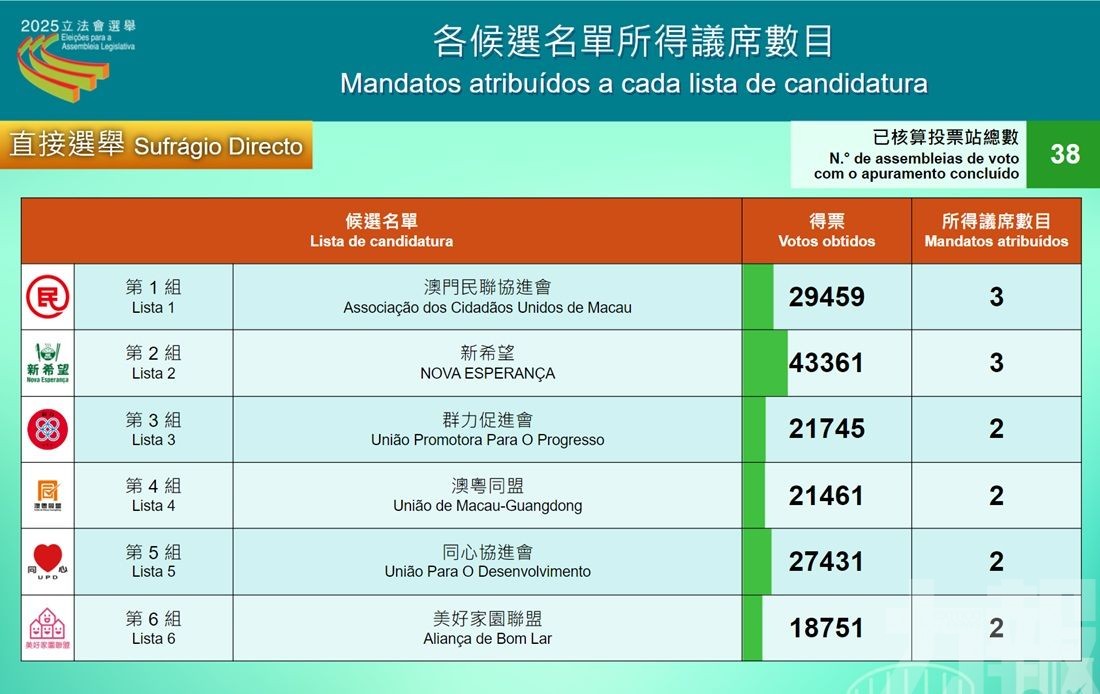This screenshot has height=694, width=1100.
Task: Click the Nova Esperança green party logo
Action: pos(48,363)
